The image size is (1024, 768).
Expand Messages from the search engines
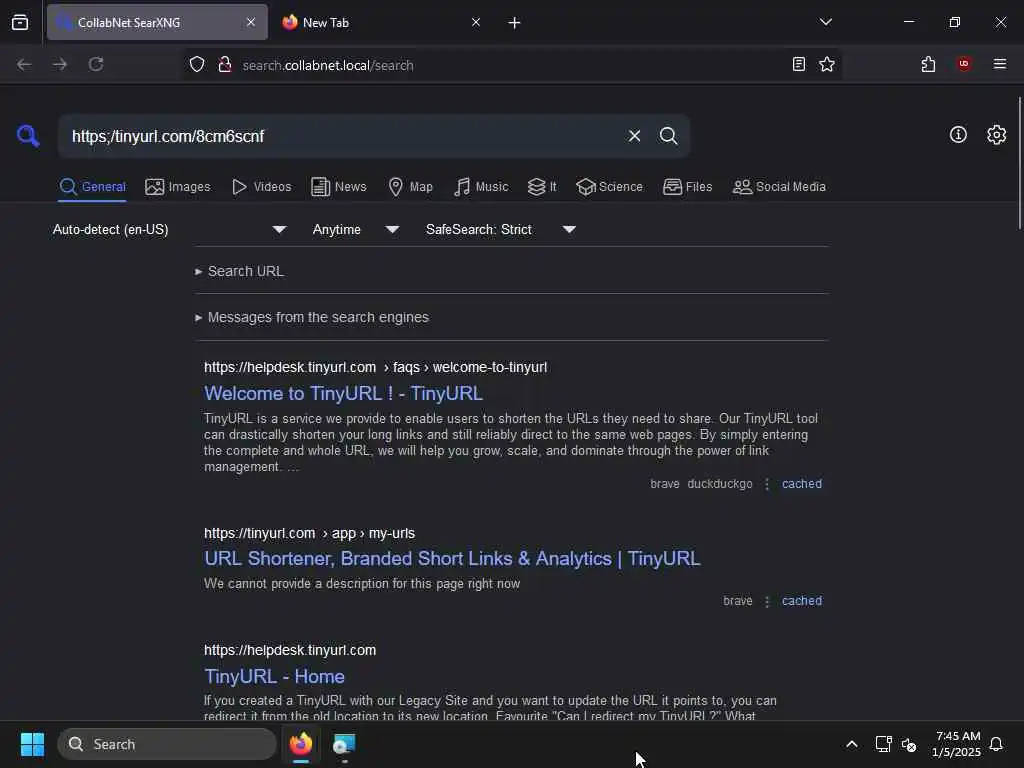click(x=312, y=317)
